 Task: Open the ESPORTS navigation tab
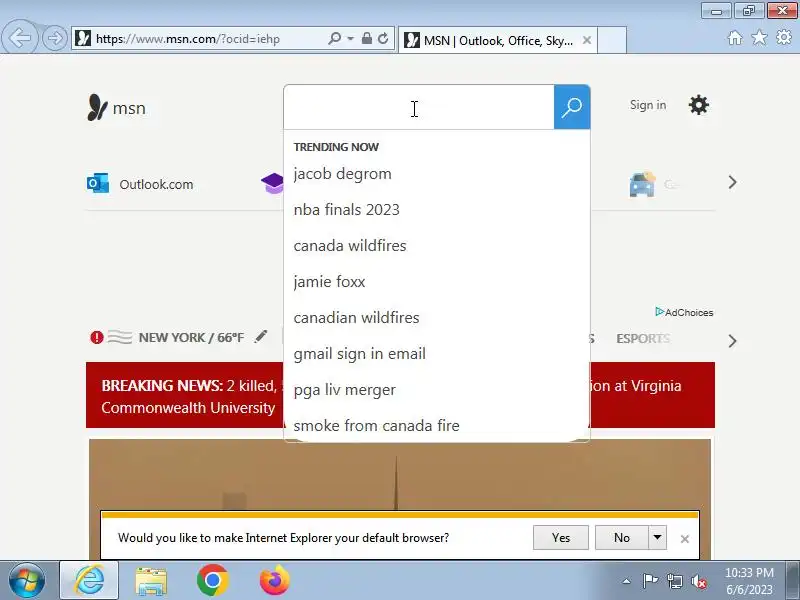pos(643,339)
